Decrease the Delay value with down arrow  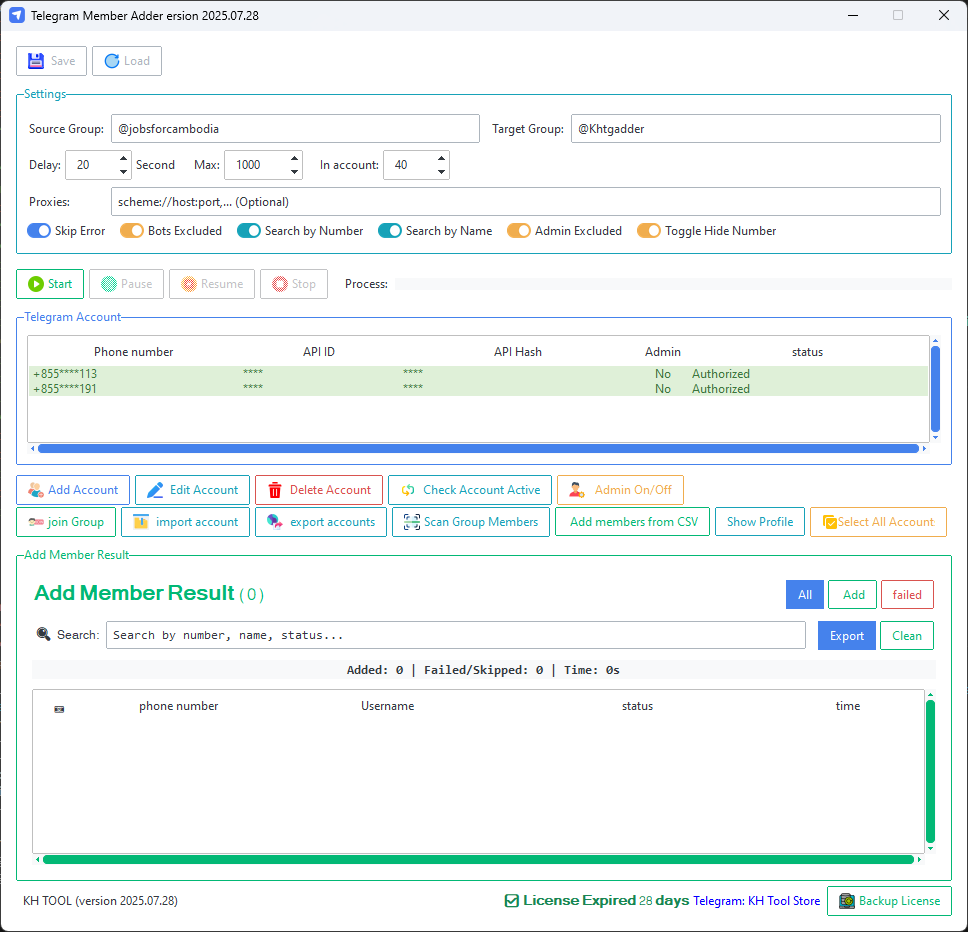tap(123, 172)
